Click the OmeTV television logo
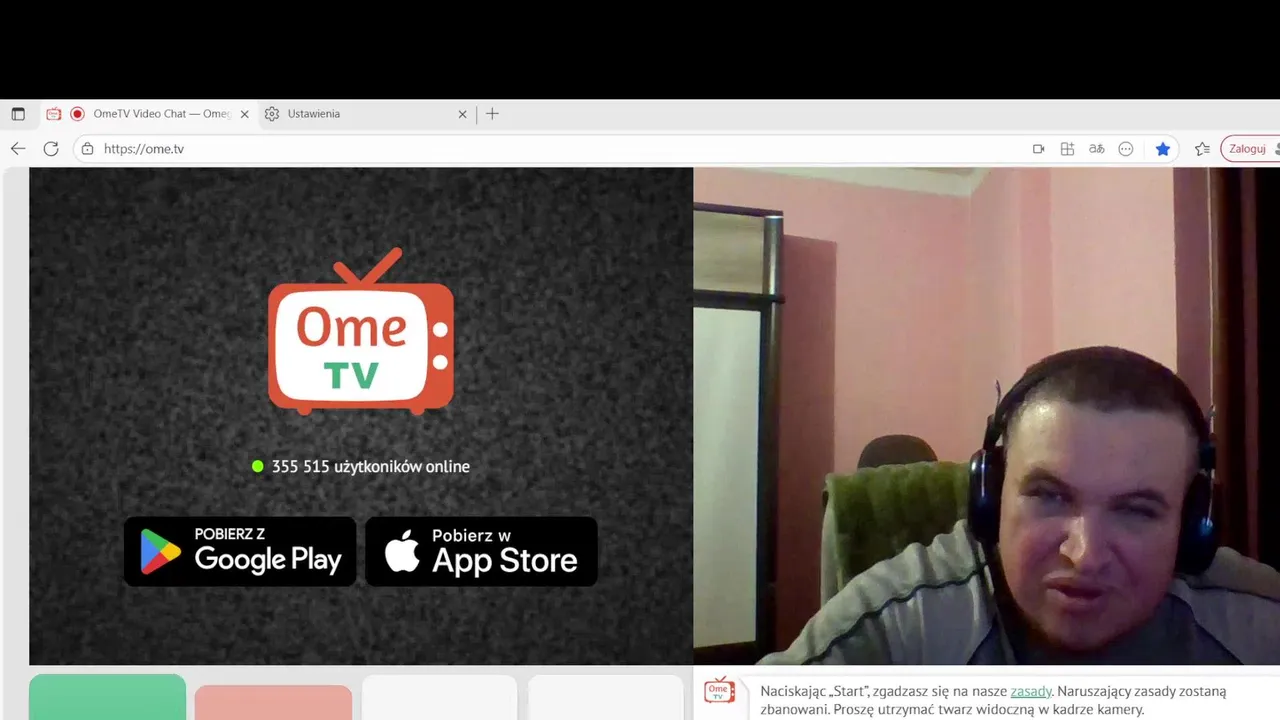The width and height of the screenshot is (1280, 720). click(361, 331)
